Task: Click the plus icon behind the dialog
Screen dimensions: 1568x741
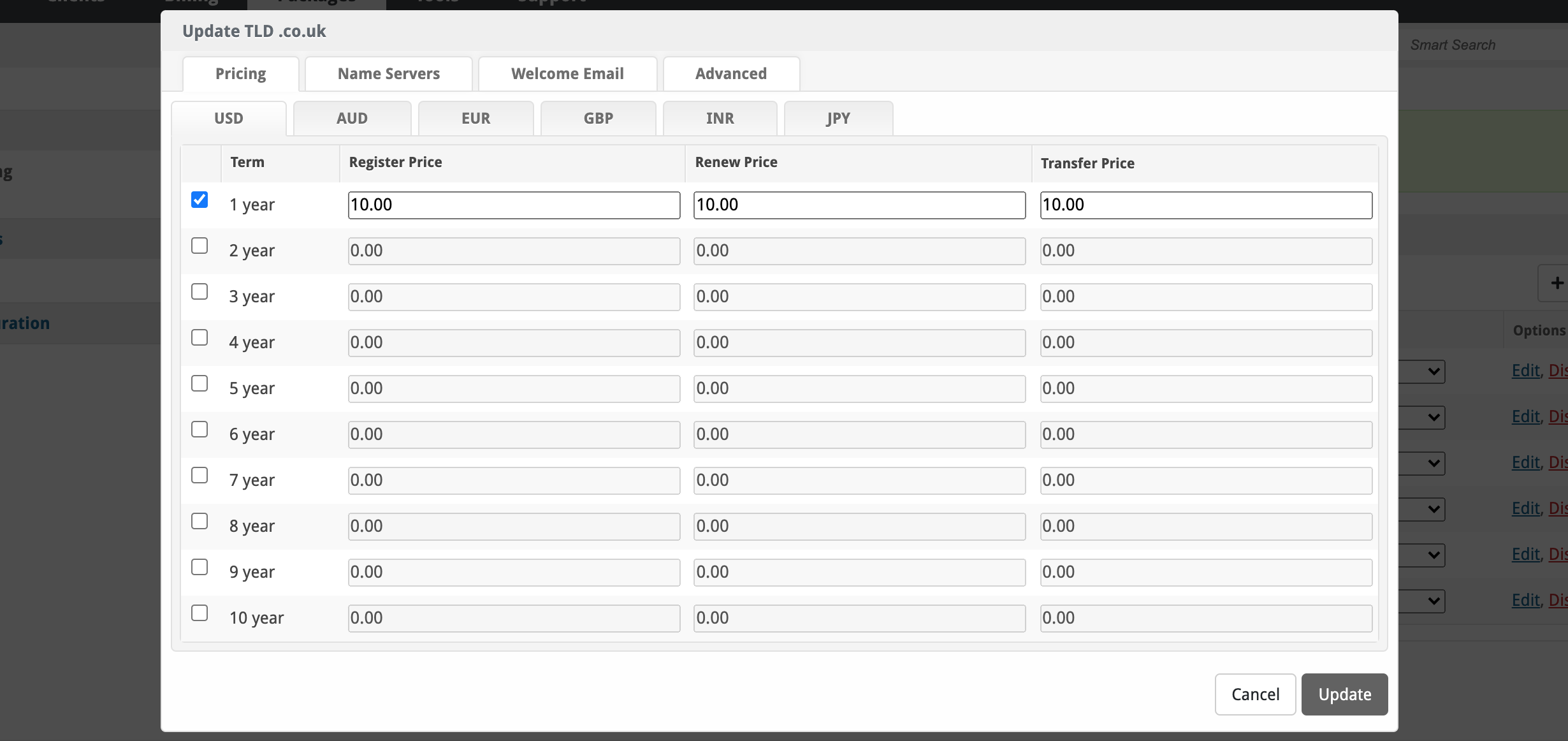Action: pos(1556,283)
